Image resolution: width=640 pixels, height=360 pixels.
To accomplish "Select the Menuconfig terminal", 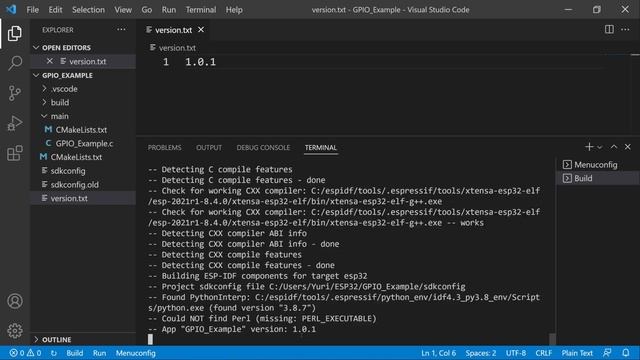I will 598,164.
